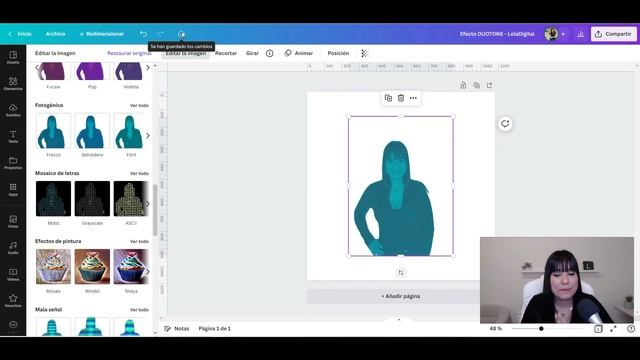
Task: Click Restaurar original link
Action: (129, 53)
